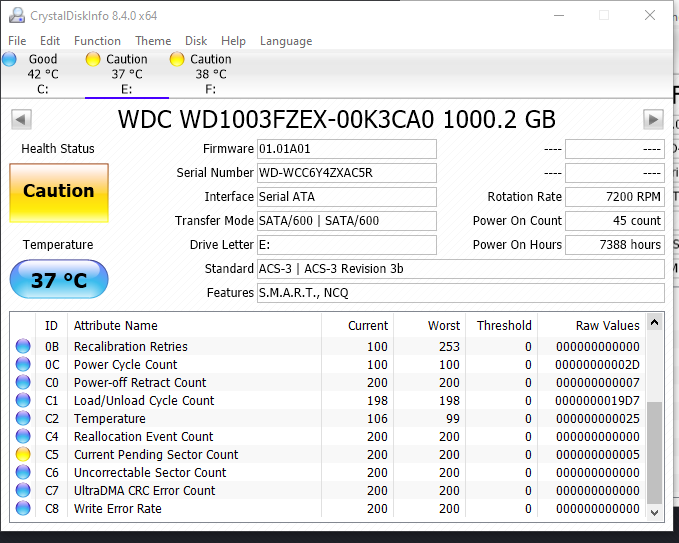The image size is (679, 543).
Task: Click the Interface field Serial ATA
Action: pos(346,197)
